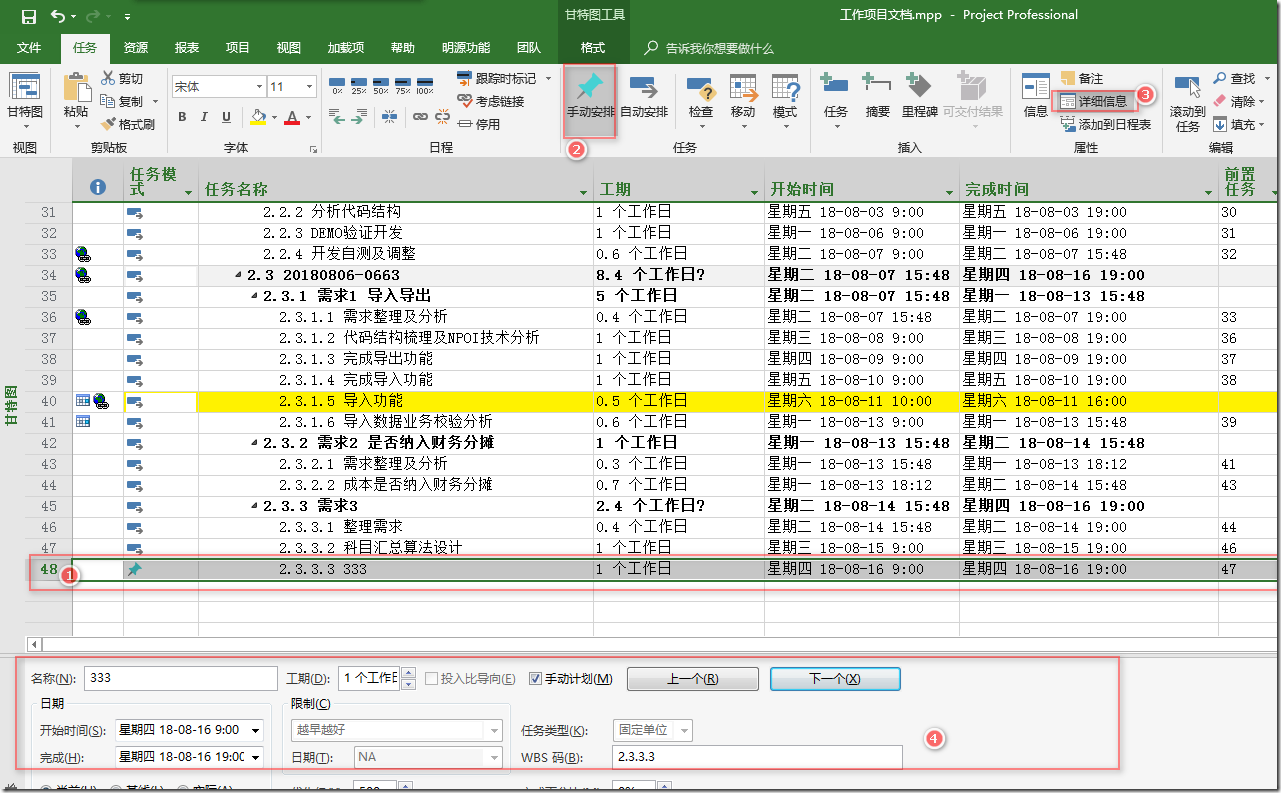Select the 2.3.3.3 333 task name cell
Viewport: 1281px width, 793px height.
click(395, 569)
